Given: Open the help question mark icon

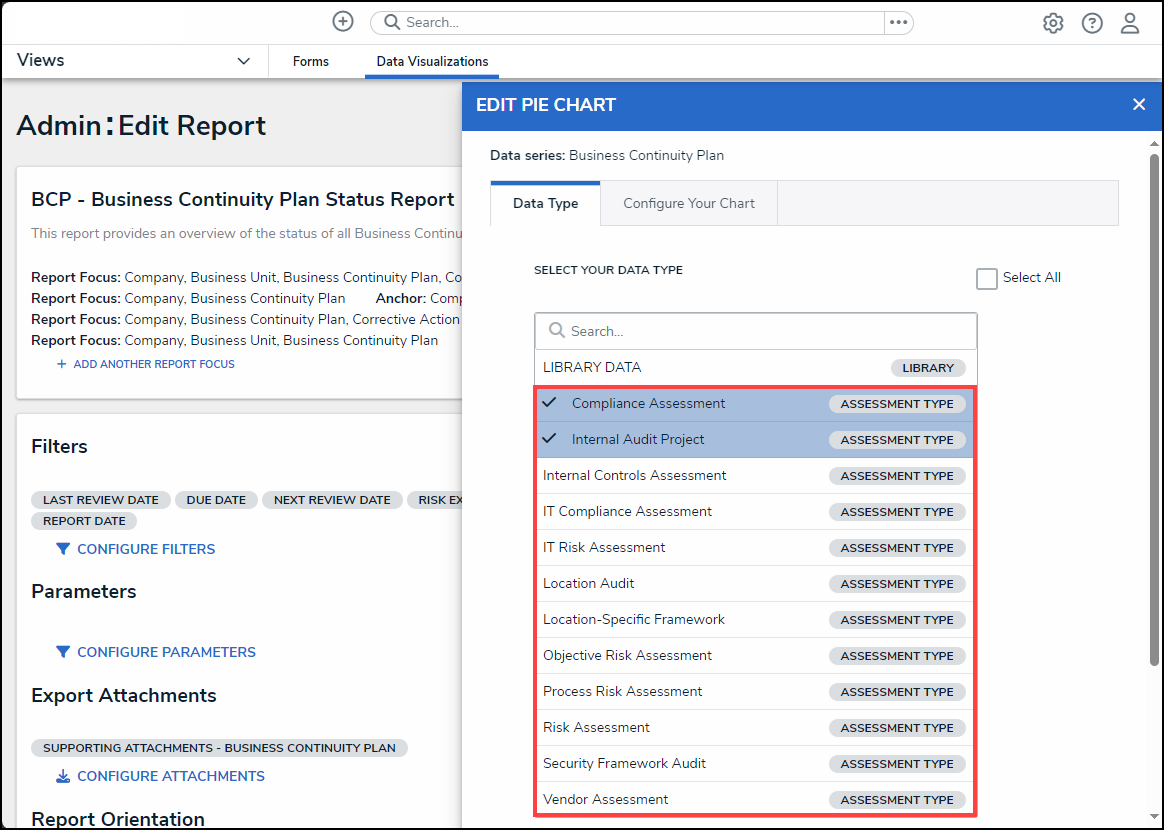Looking at the screenshot, I should tap(1092, 23).
